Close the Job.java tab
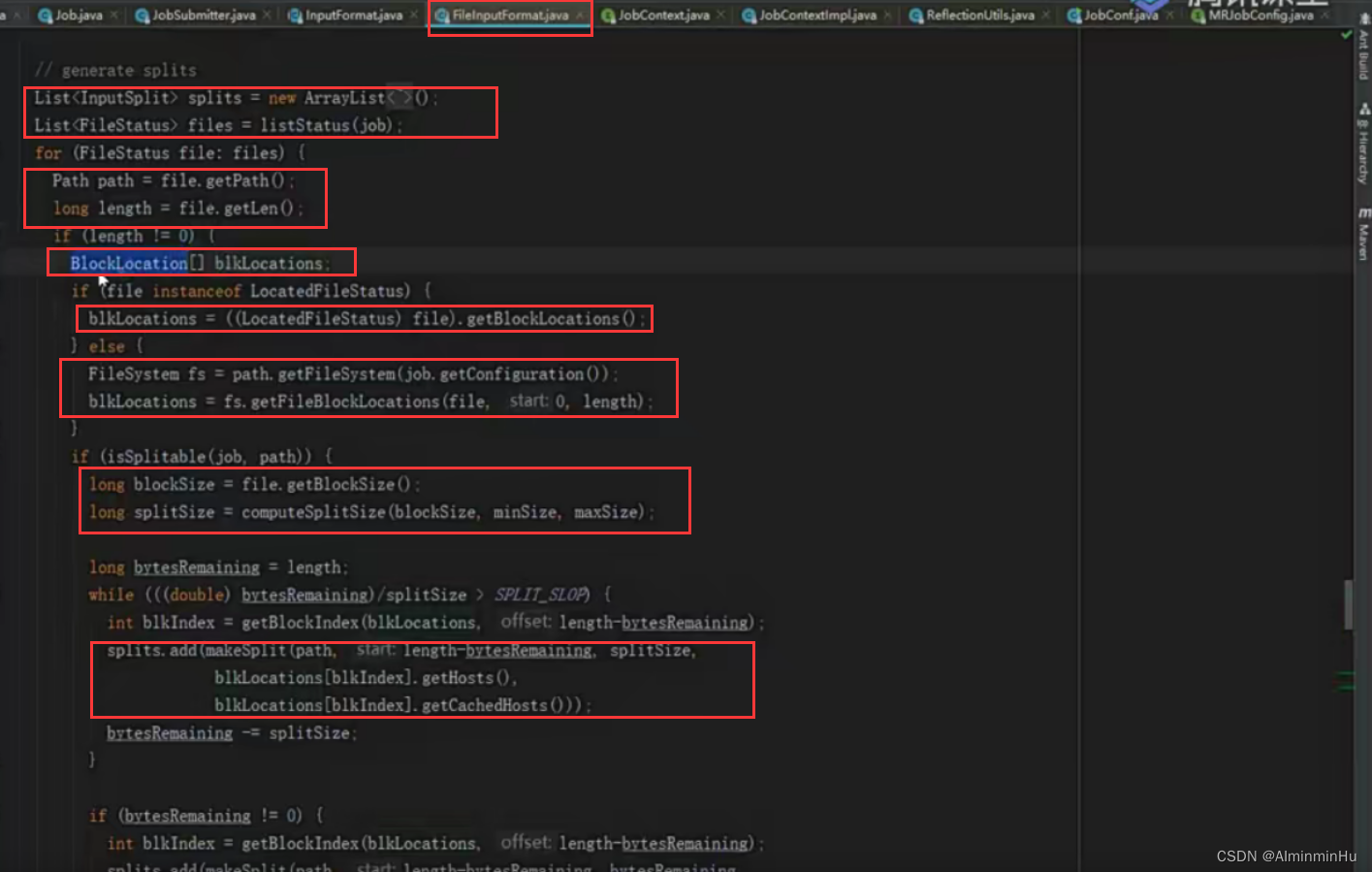This screenshot has height=872, width=1372. 114,16
